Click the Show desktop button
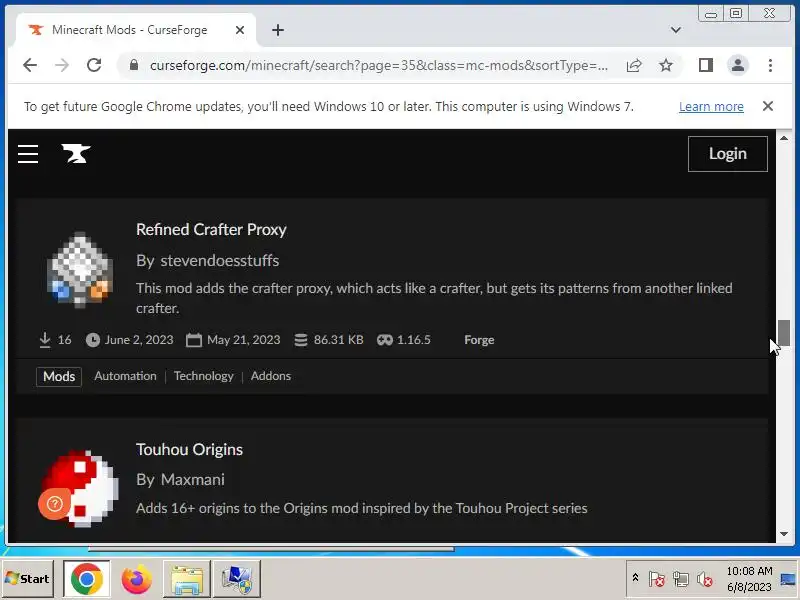800x600 pixels. point(789,579)
